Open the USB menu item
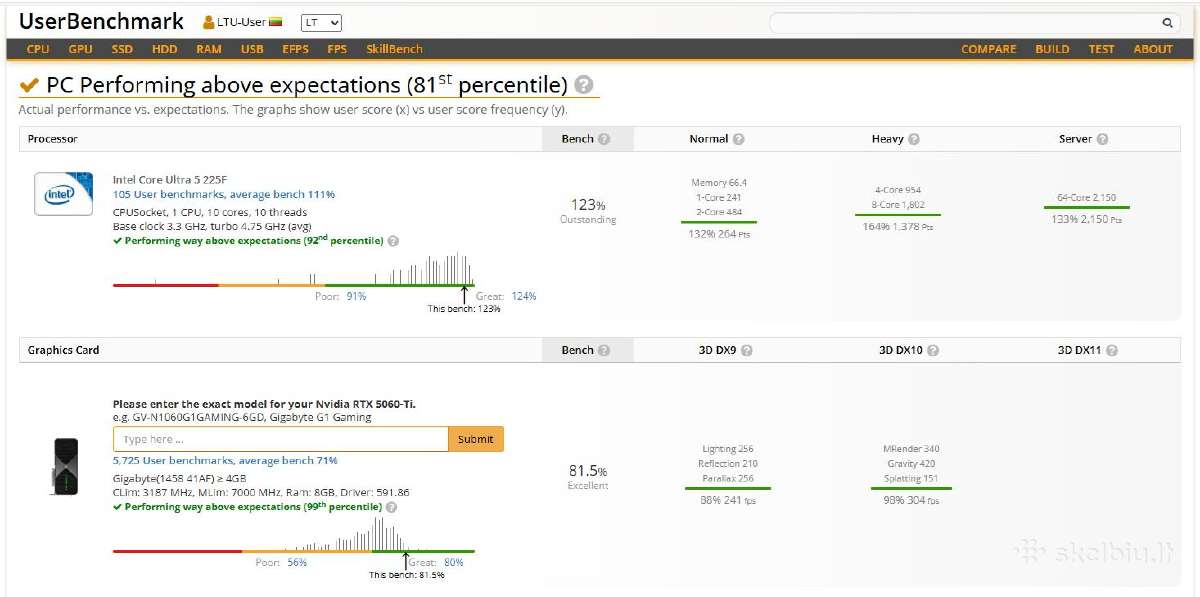The height and width of the screenshot is (597, 1200). coord(252,49)
